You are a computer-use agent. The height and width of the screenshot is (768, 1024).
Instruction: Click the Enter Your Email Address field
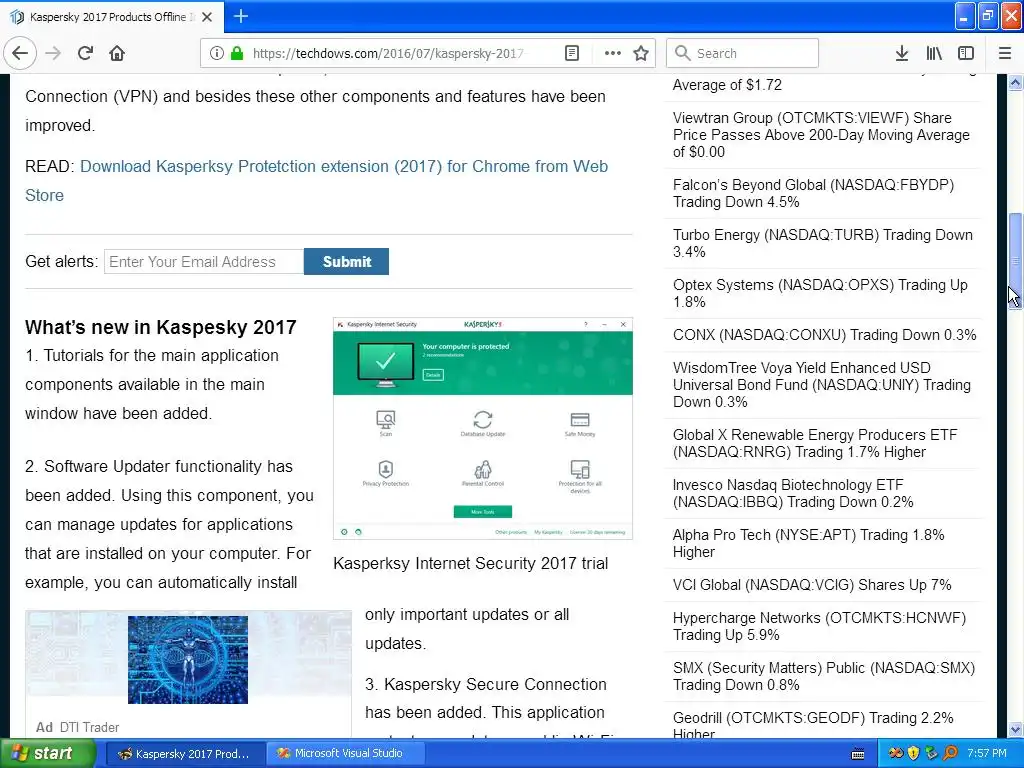pyautogui.click(x=204, y=262)
